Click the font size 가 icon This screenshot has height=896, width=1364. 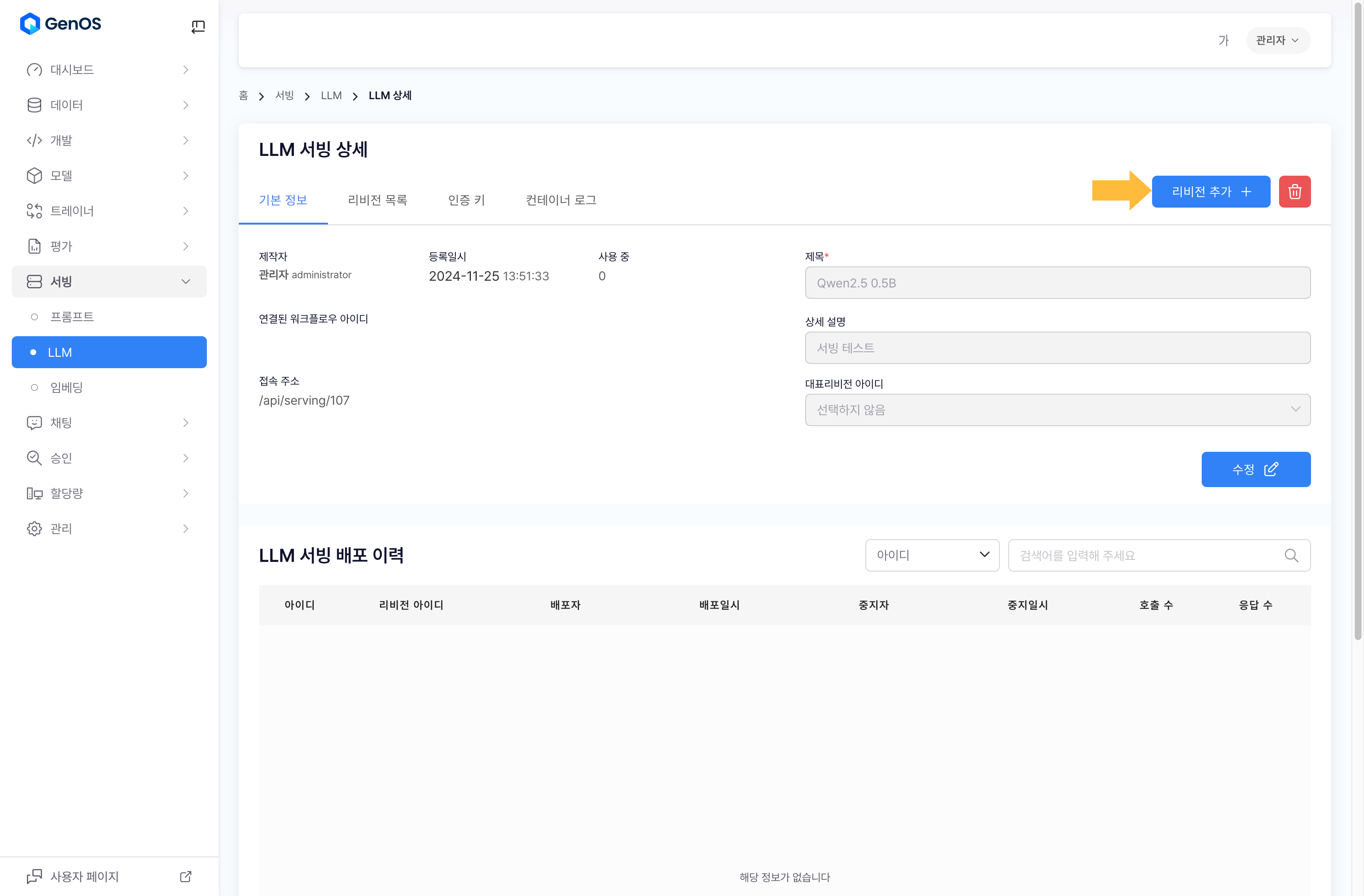pyautogui.click(x=1224, y=40)
